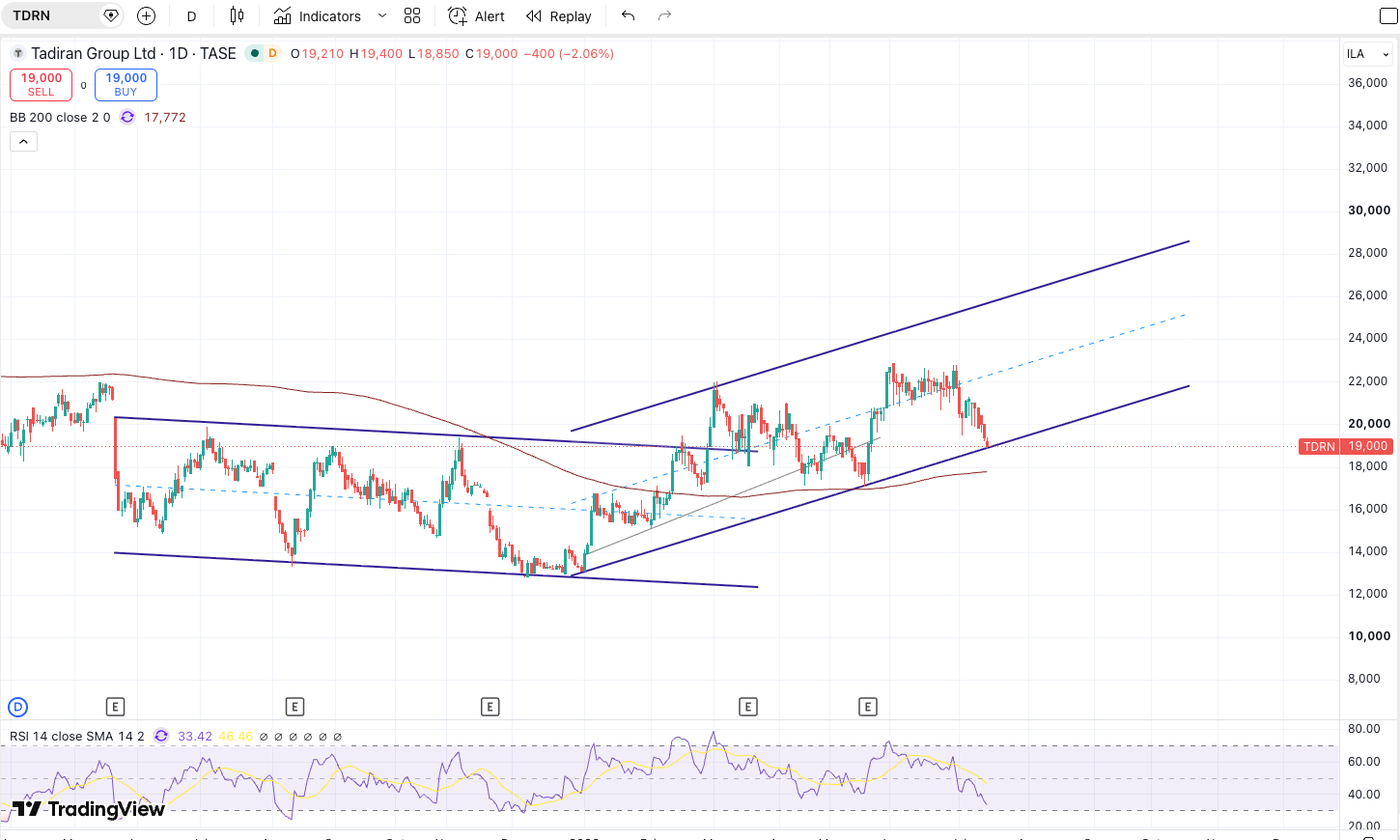This screenshot has height=840, width=1400.
Task: Click the blue 19,000 BUY button
Action: point(126,85)
